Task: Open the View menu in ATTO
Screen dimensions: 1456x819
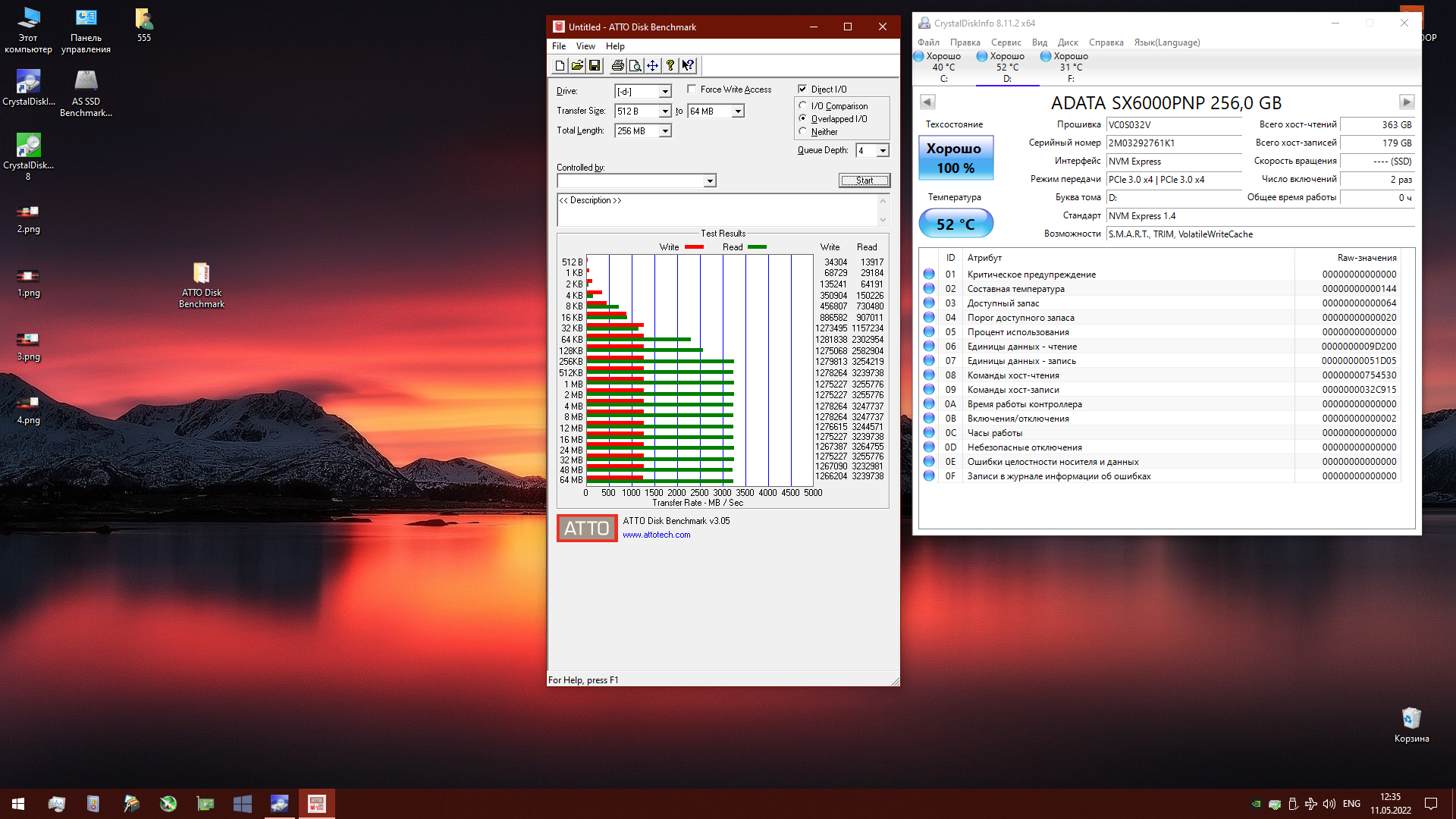Action: point(585,46)
